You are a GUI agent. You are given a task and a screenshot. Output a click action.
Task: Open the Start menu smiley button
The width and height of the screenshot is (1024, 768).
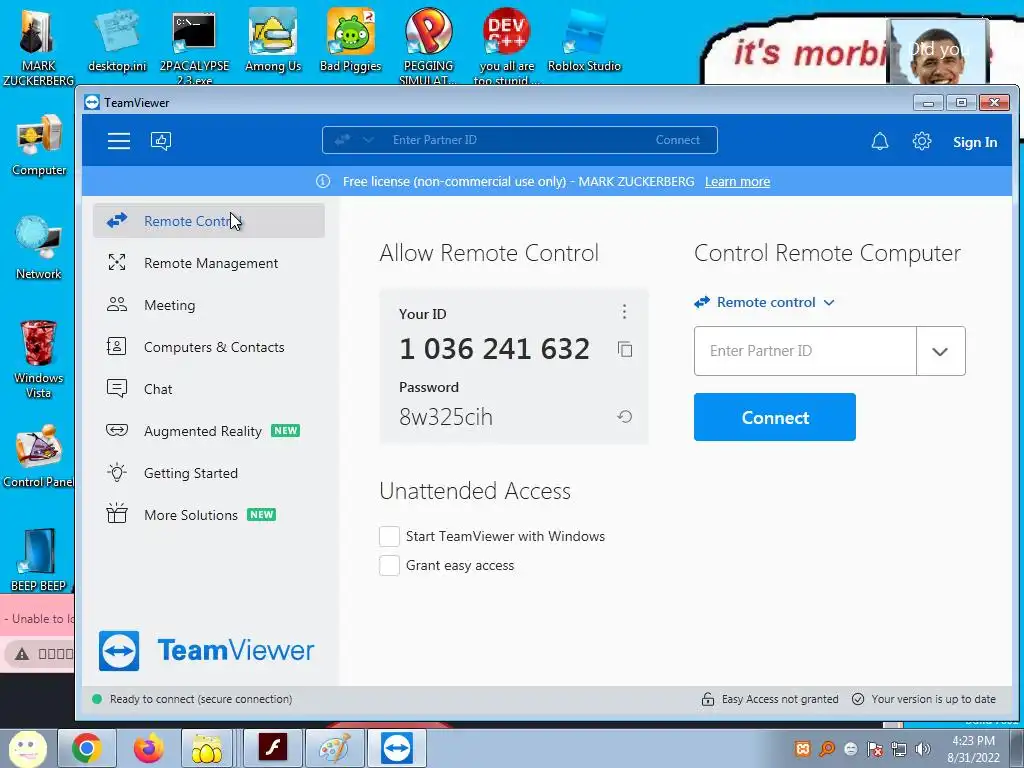pos(27,748)
